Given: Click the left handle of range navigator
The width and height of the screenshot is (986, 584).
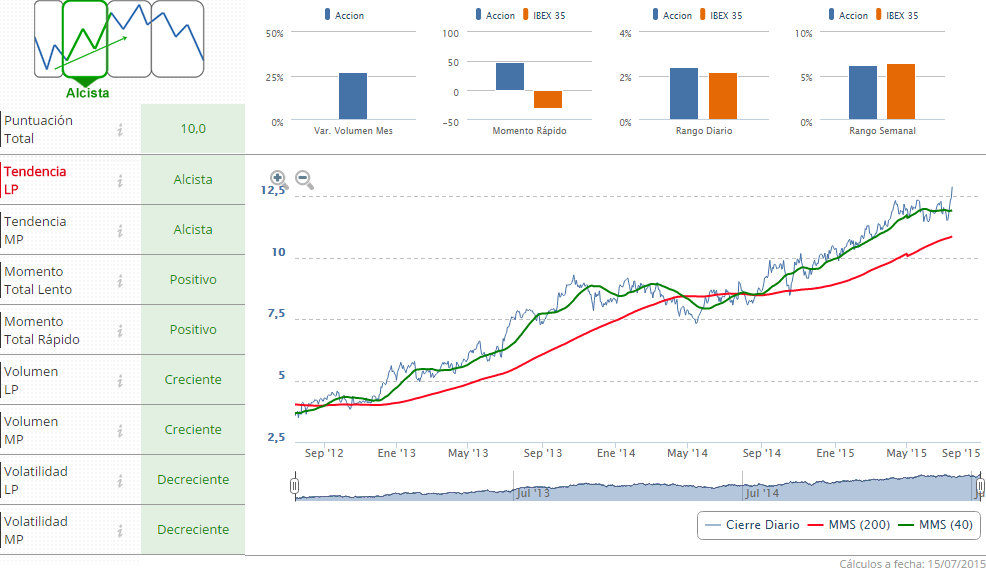Looking at the screenshot, I should tap(295, 487).
